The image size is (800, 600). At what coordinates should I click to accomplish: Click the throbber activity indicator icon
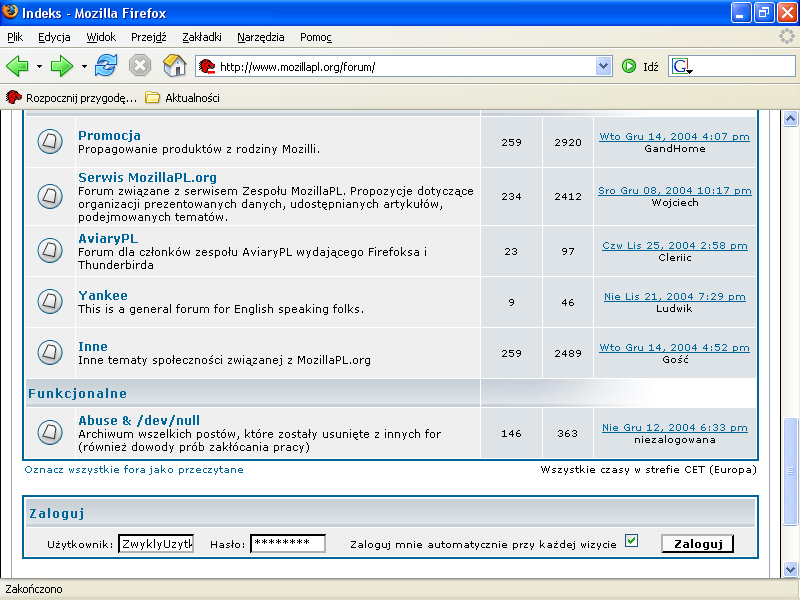click(x=787, y=36)
